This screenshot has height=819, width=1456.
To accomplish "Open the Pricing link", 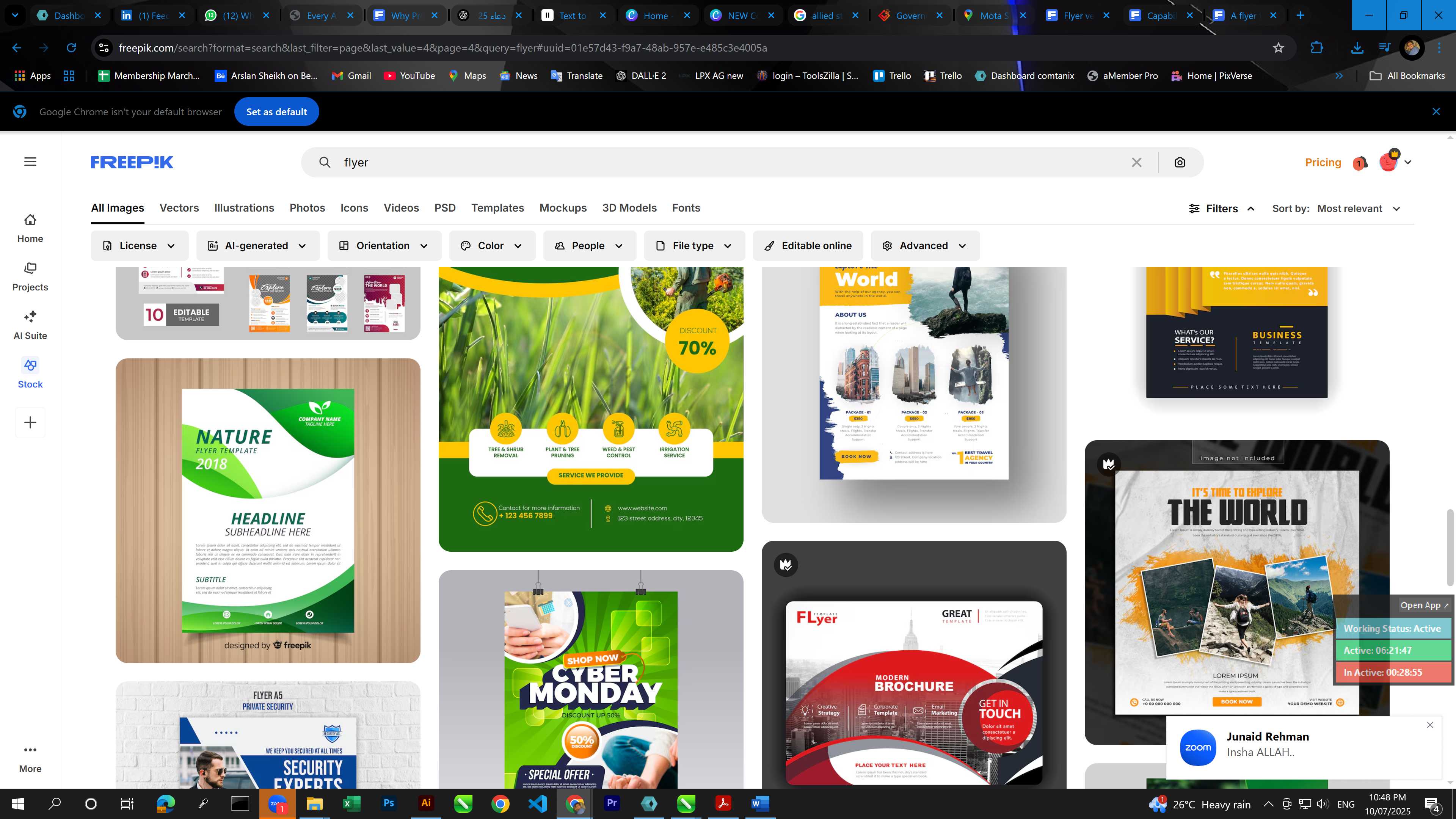I will pos(1323,162).
